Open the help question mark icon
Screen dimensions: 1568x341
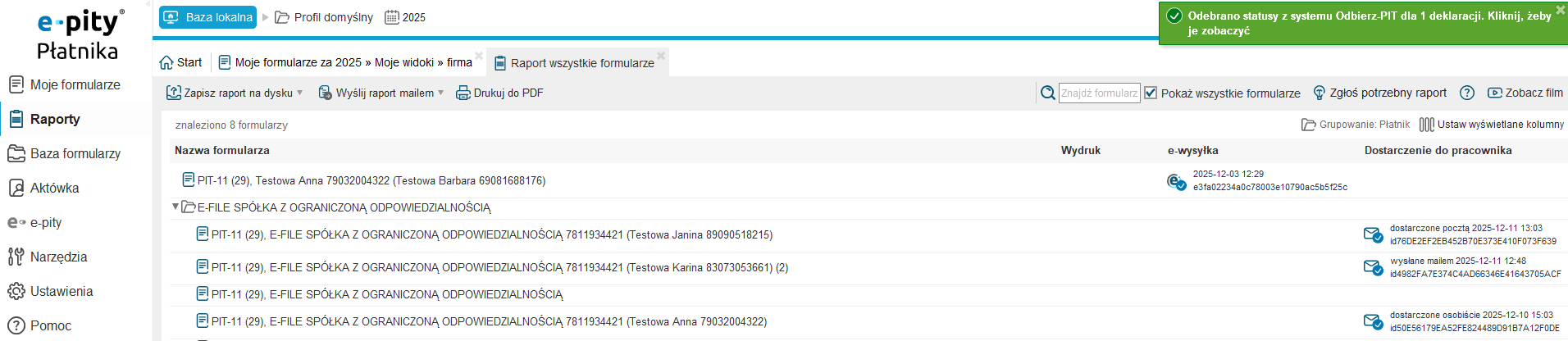pos(1467,93)
